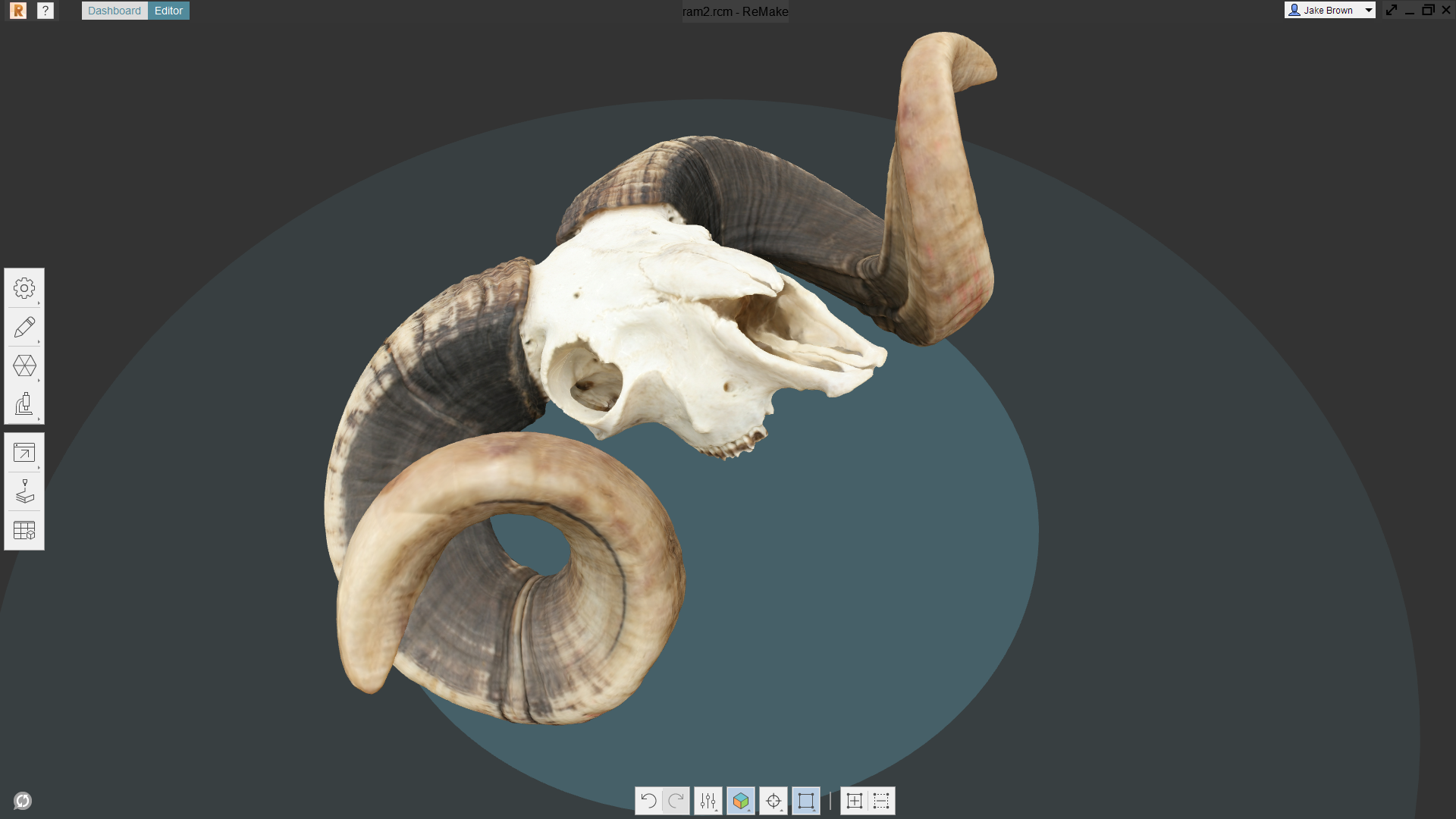Open the display sliders settings dropdown

coord(708,801)
